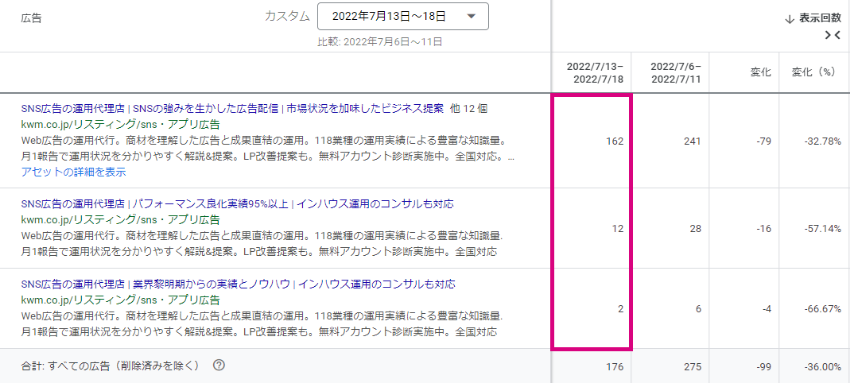Open the first ad headline with ビジネス提案

[x=232, y=108]
